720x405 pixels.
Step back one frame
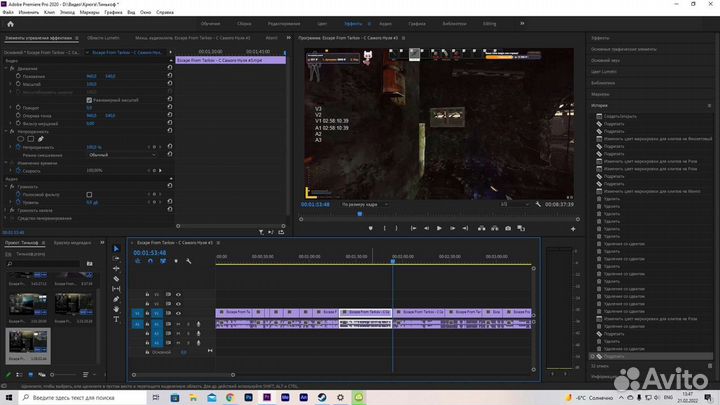(x=427, y=228)
